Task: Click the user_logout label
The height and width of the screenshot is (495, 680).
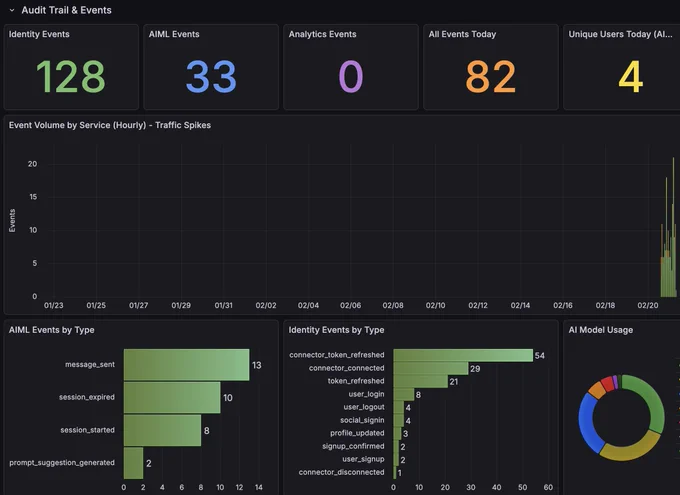Action: point(364,407)
